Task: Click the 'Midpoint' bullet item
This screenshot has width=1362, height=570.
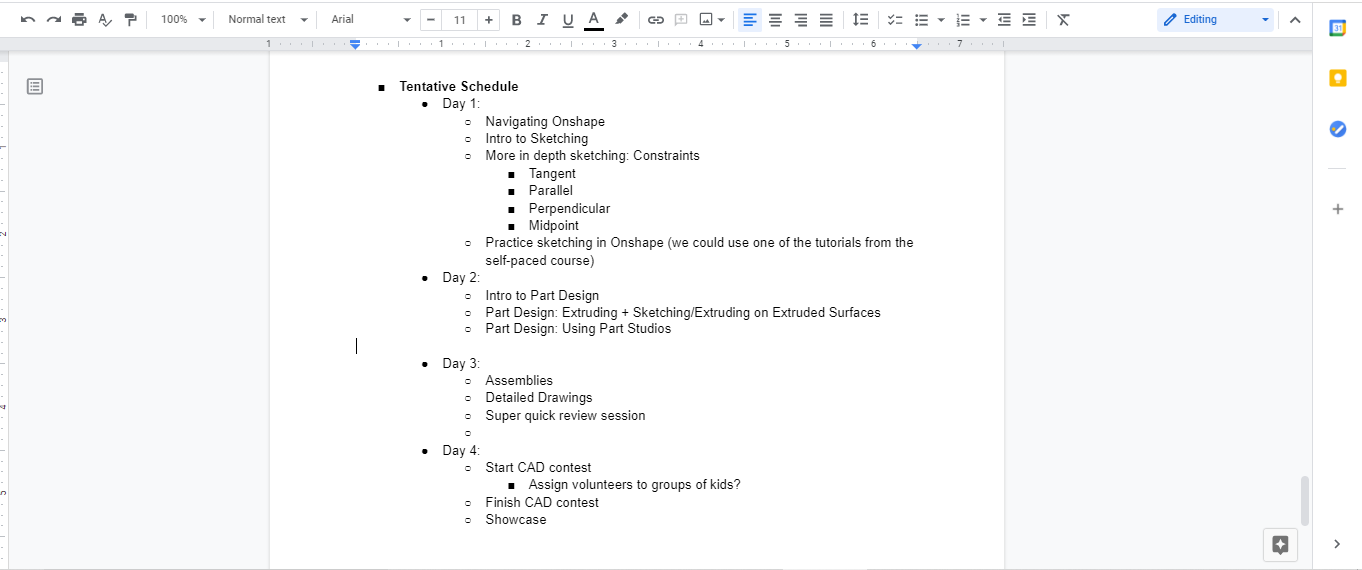Action: [x=554, y=225]
